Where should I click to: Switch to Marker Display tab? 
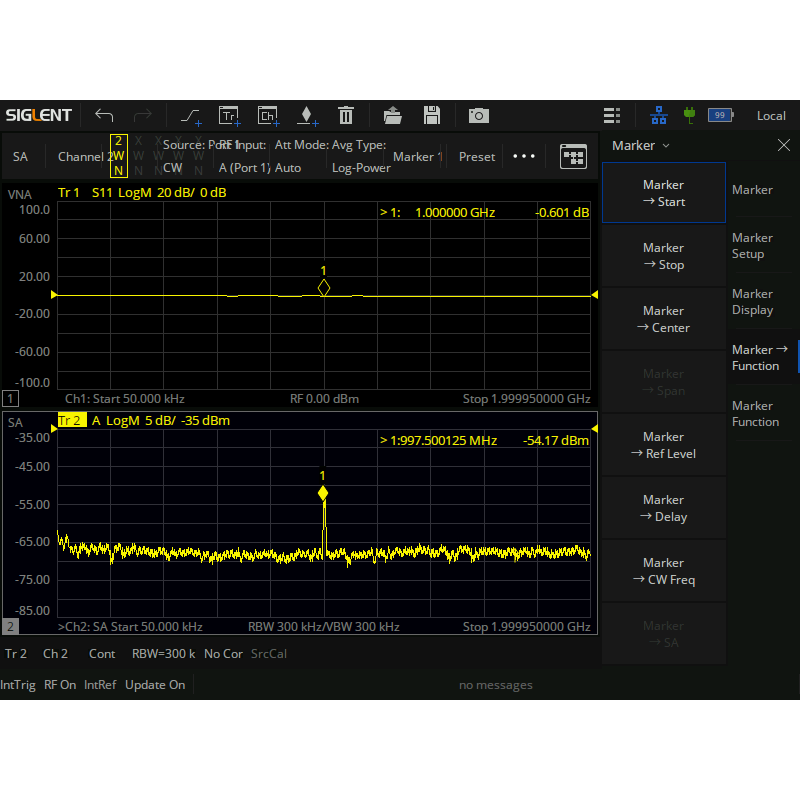click(753, 302)
